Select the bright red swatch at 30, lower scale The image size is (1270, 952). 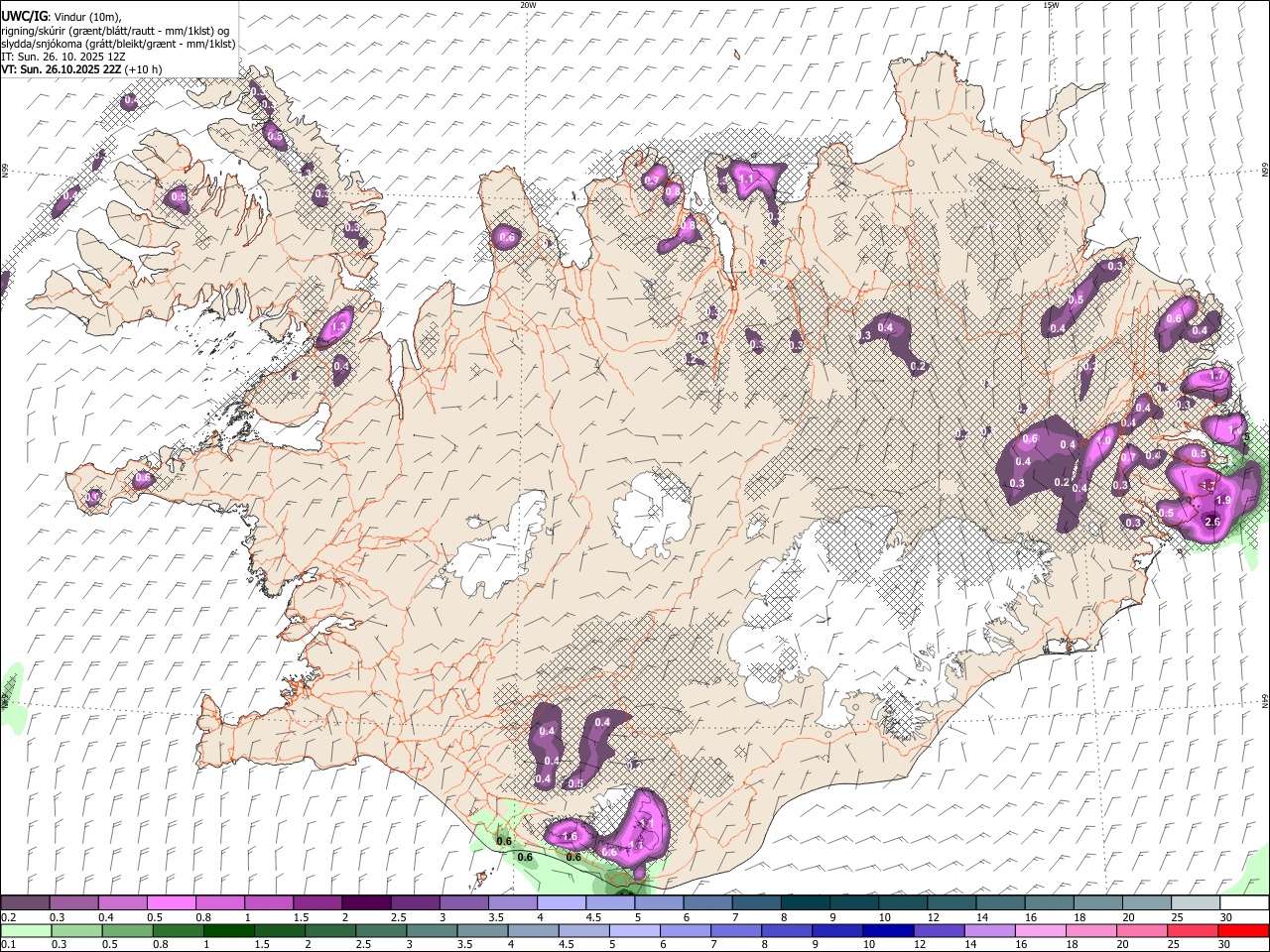(x=1243, y=930)
